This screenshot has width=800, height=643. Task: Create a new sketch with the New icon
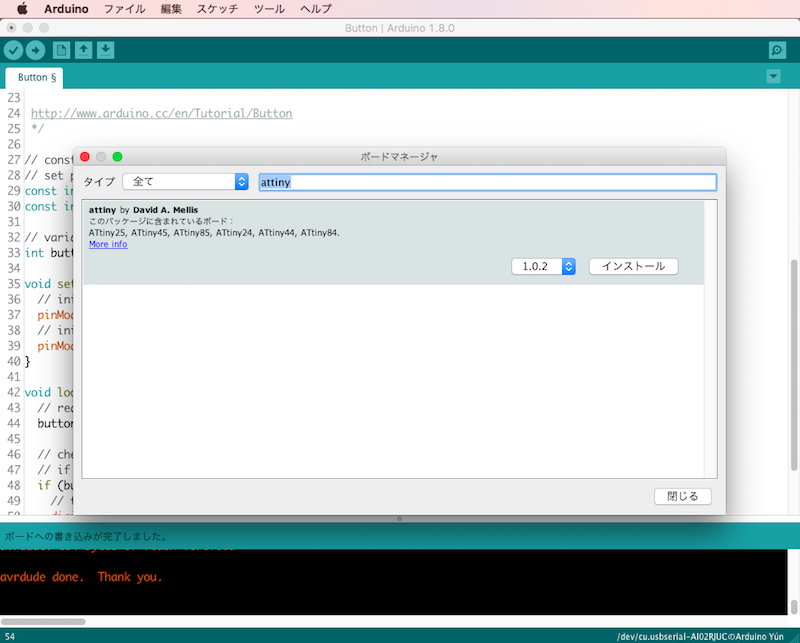point(61,50)
